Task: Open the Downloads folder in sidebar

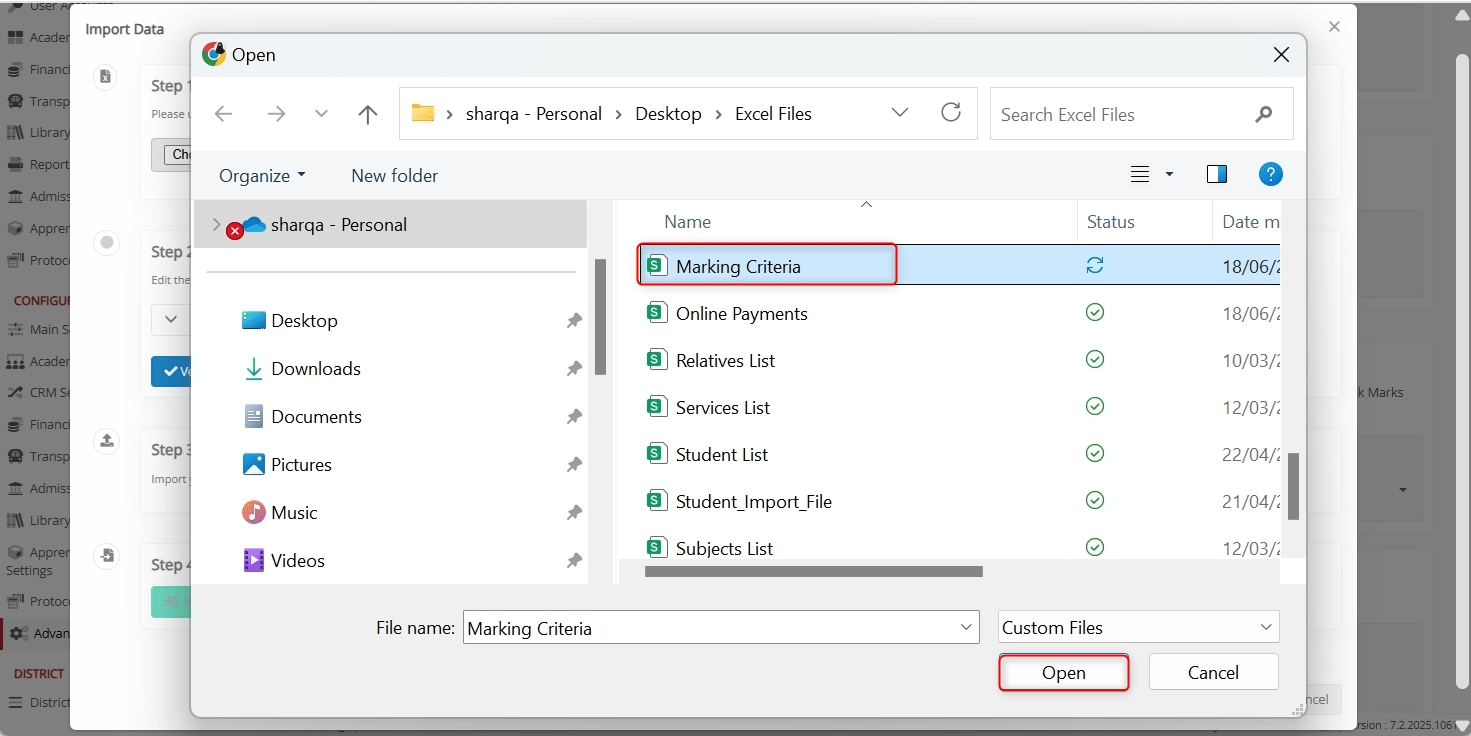Action: (x=315, y=369)
